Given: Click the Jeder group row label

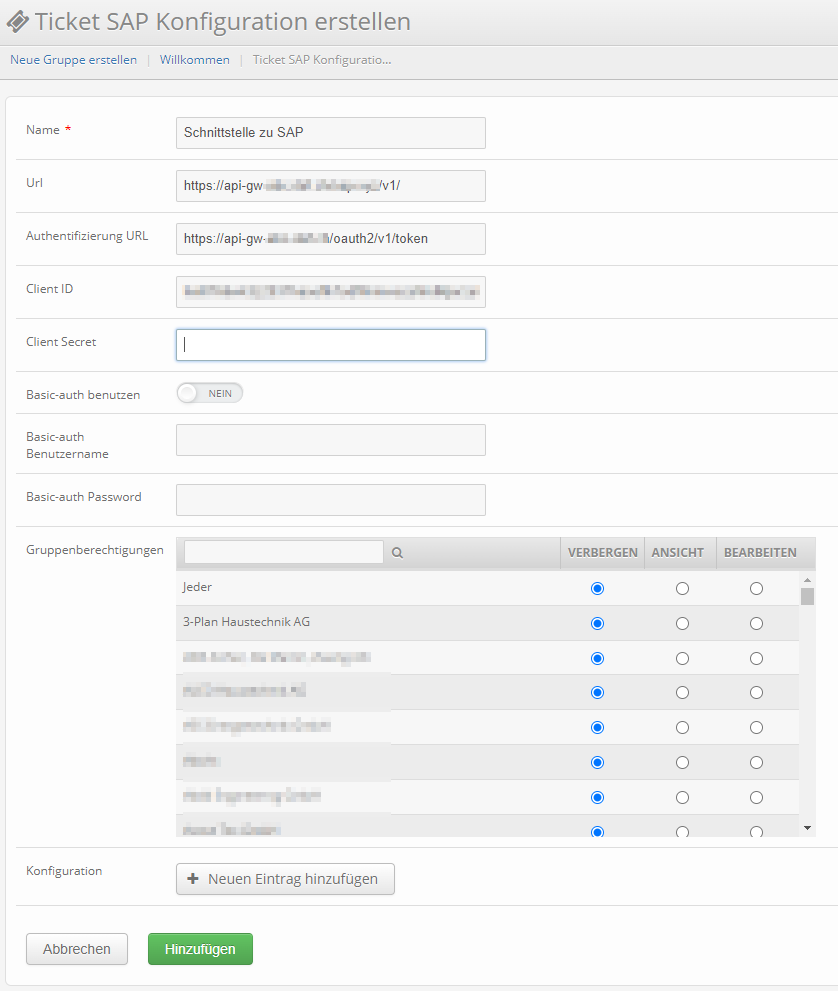Looking at the screenshot, I should 197,587.
